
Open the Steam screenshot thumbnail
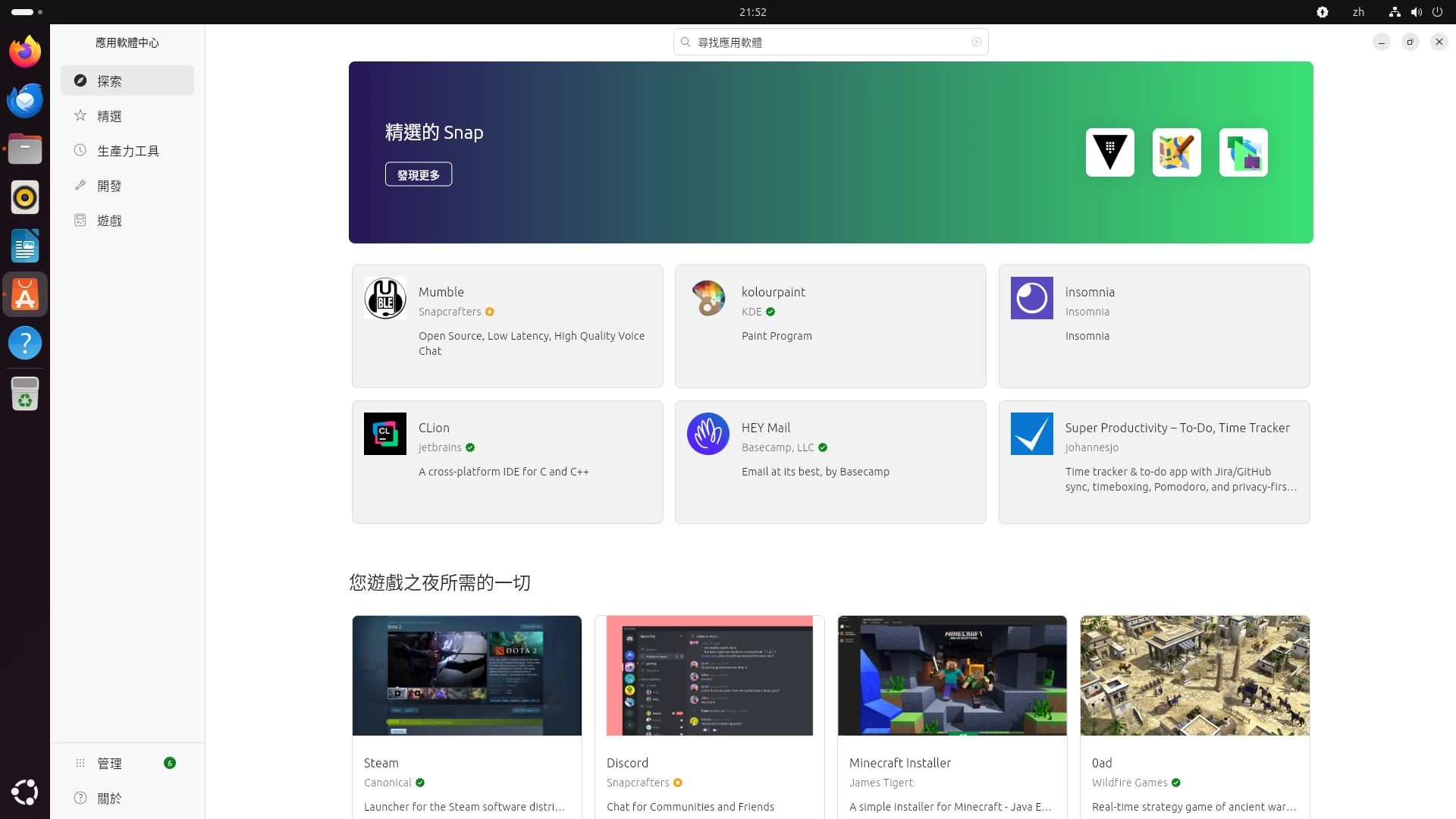coord(467,676)
